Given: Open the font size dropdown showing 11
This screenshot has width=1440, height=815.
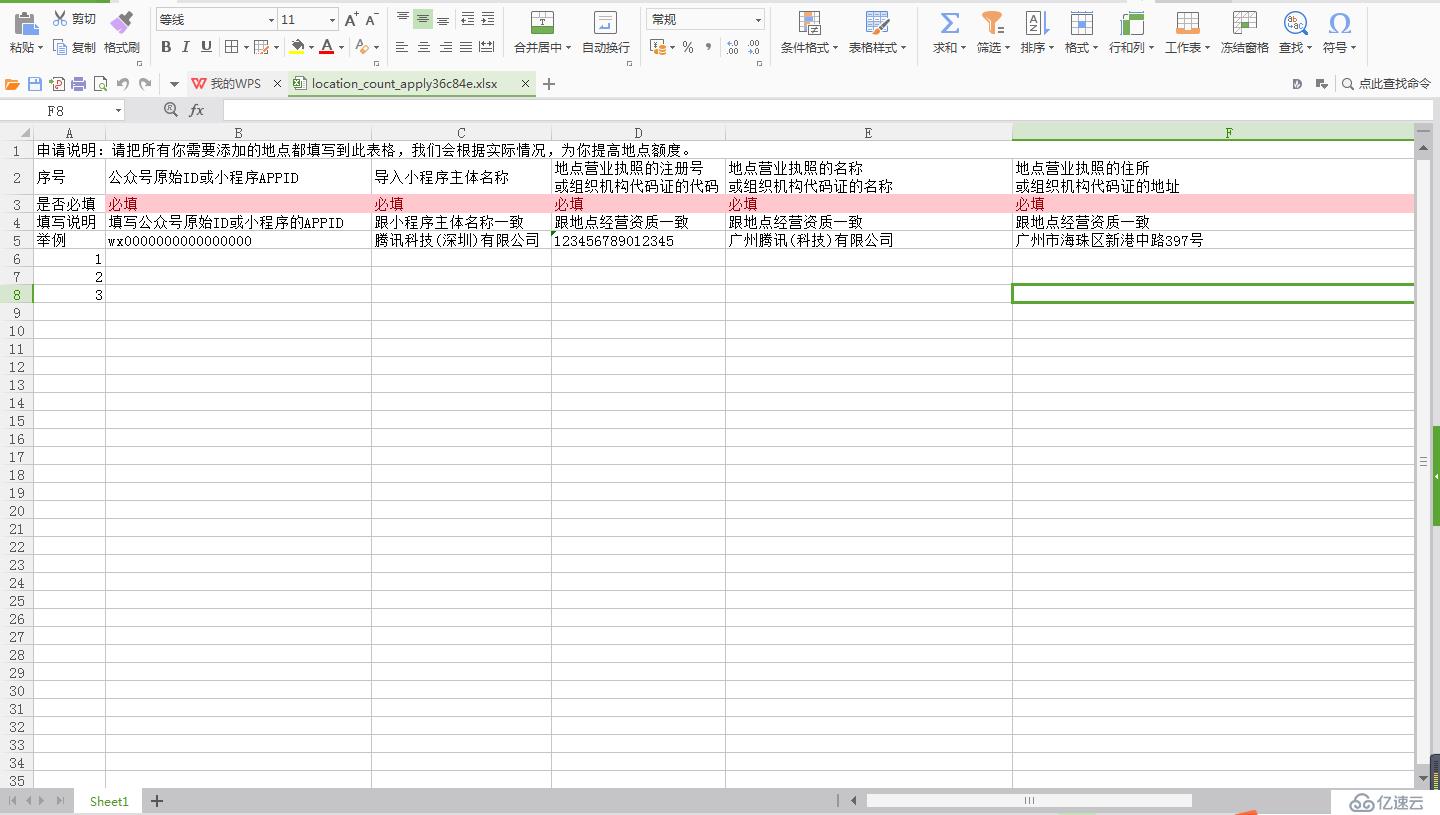Looking at the screenshot, I should click(332, 20).
